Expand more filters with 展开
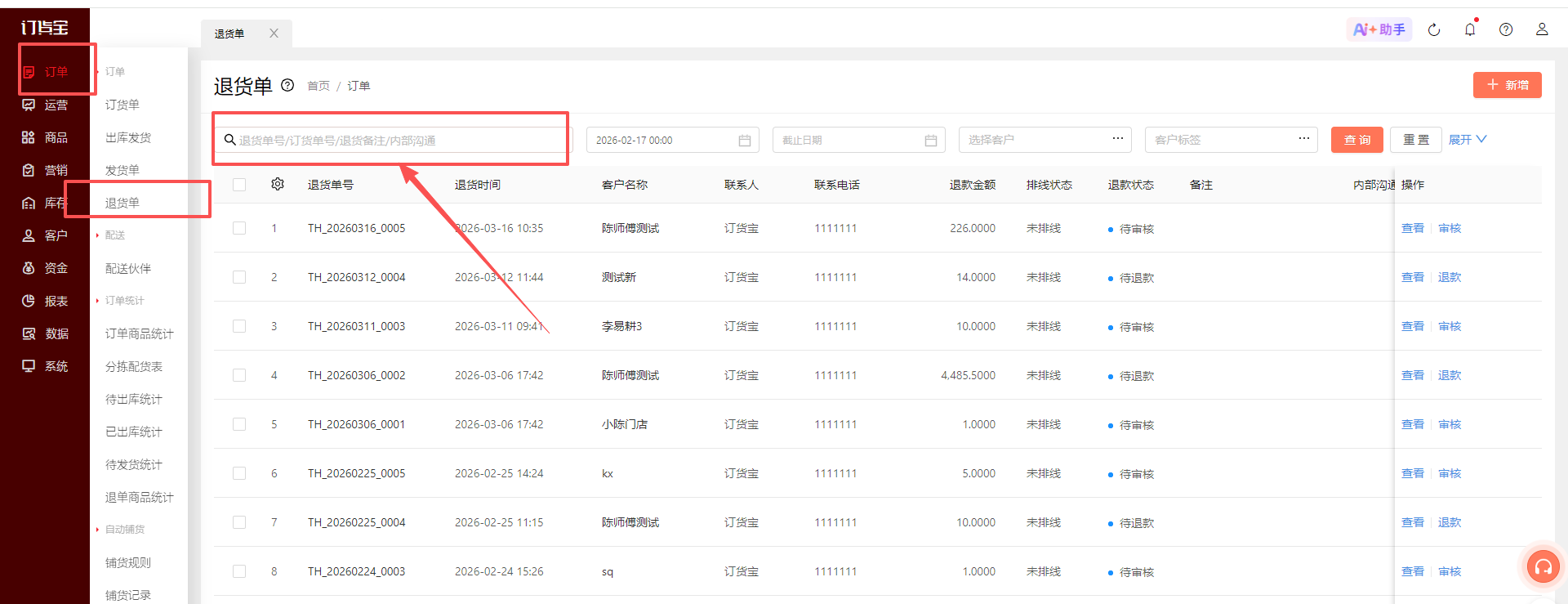The image size is (1568, 604). coord(1468,140)
